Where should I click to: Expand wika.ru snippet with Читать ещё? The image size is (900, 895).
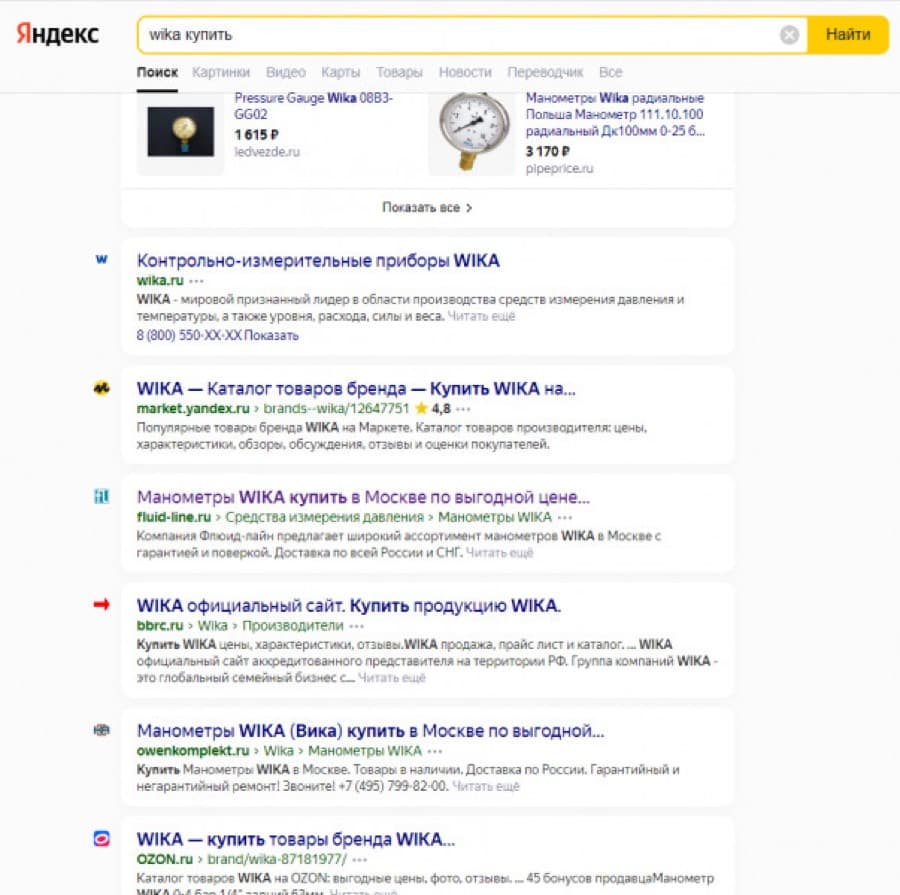point(481,316)
